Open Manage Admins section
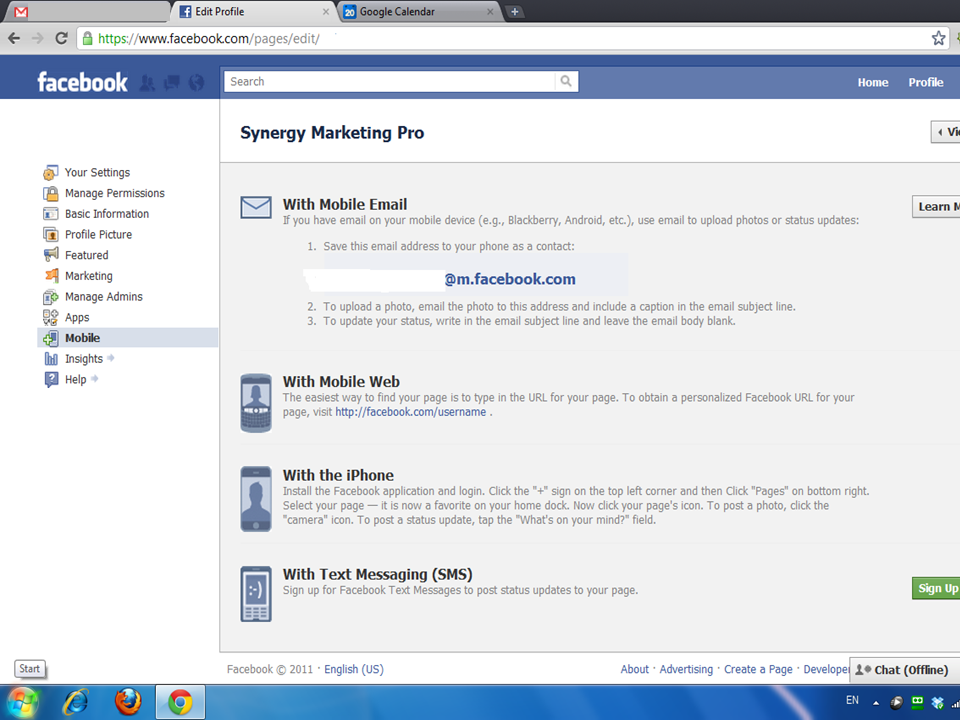This screenshot has width=960, height=720. pyautogui.click(x=103, y=297)
